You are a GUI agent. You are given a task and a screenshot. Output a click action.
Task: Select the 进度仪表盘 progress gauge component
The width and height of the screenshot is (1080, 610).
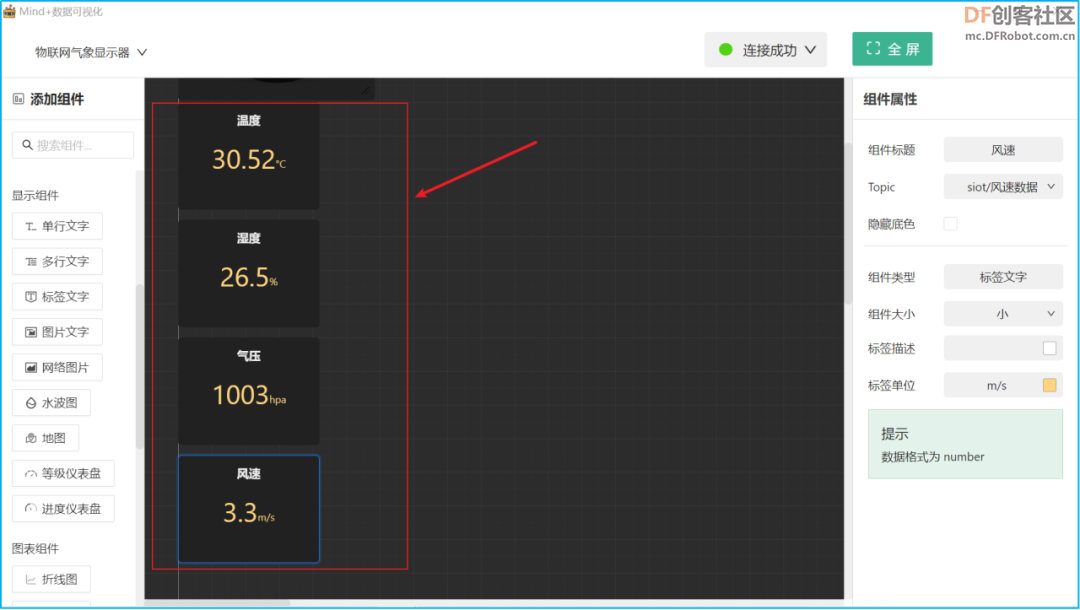pyautogui.click(x=63, y=509)
